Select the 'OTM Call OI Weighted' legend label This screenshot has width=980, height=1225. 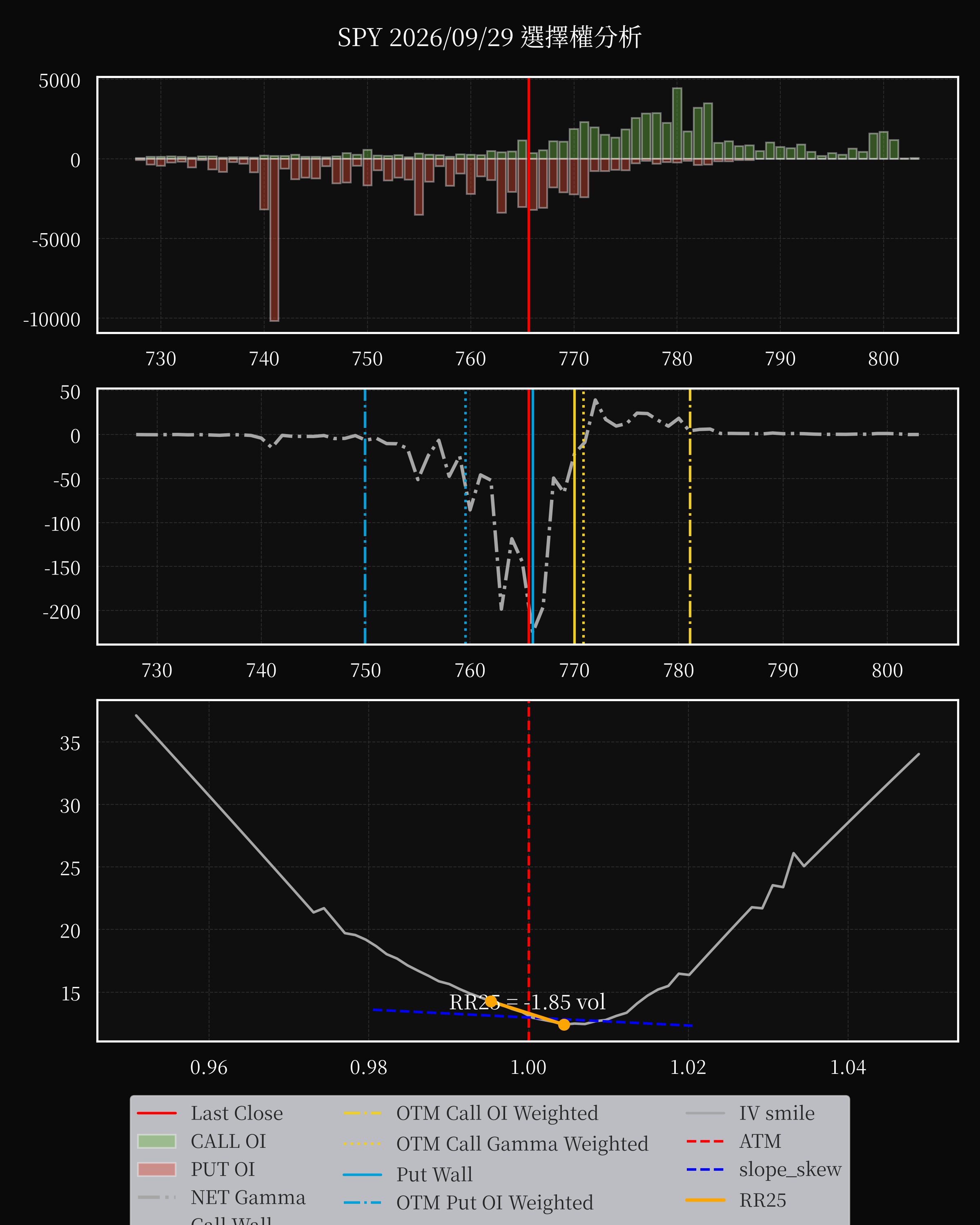click(497, 1113)
